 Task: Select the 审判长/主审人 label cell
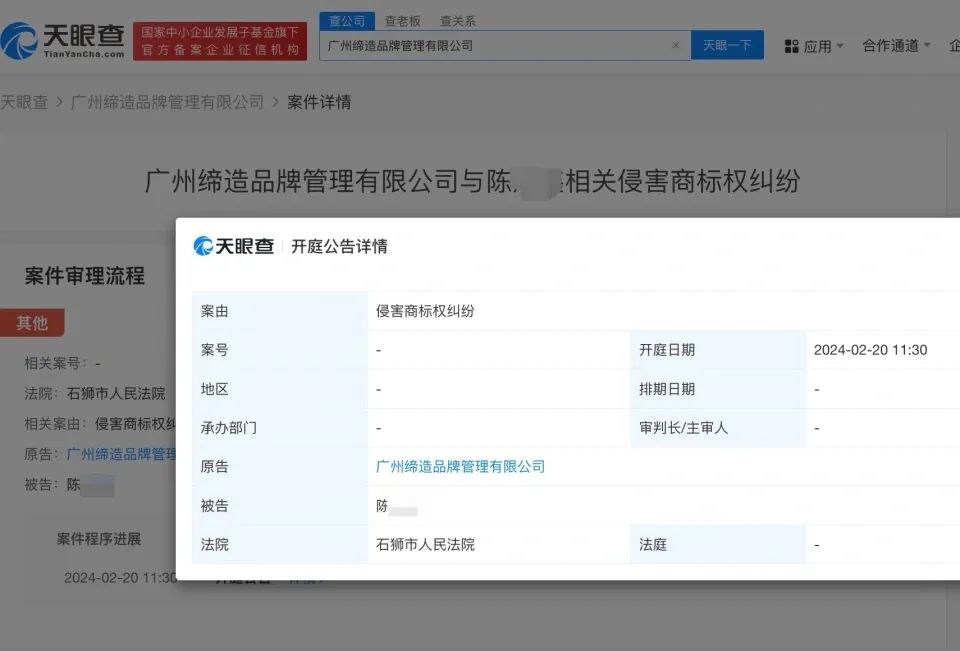[718, 427]
